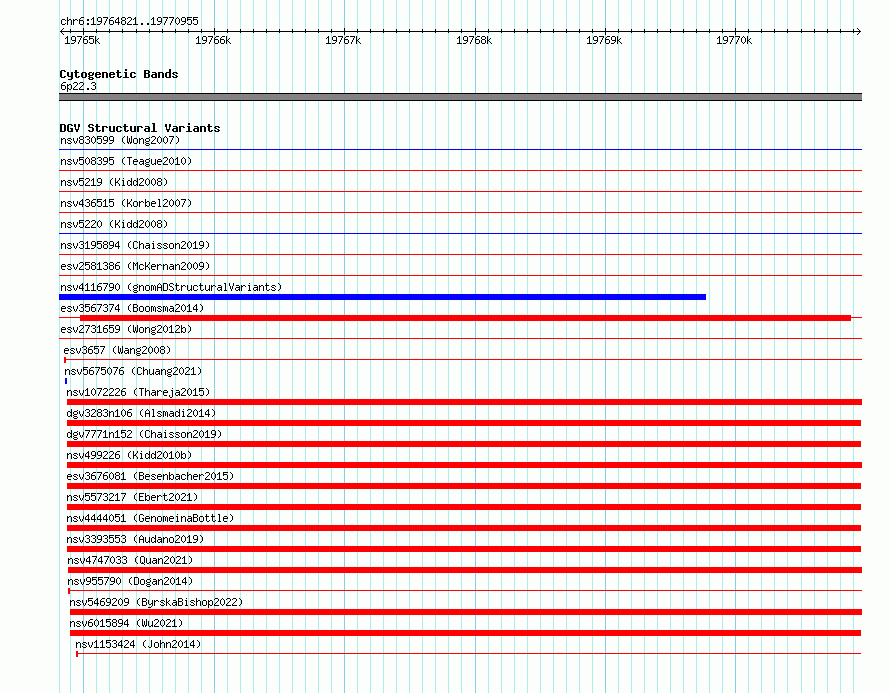Click the red nsv5573217 variant bar
This screenshot has width=890, height=693.
464,507
